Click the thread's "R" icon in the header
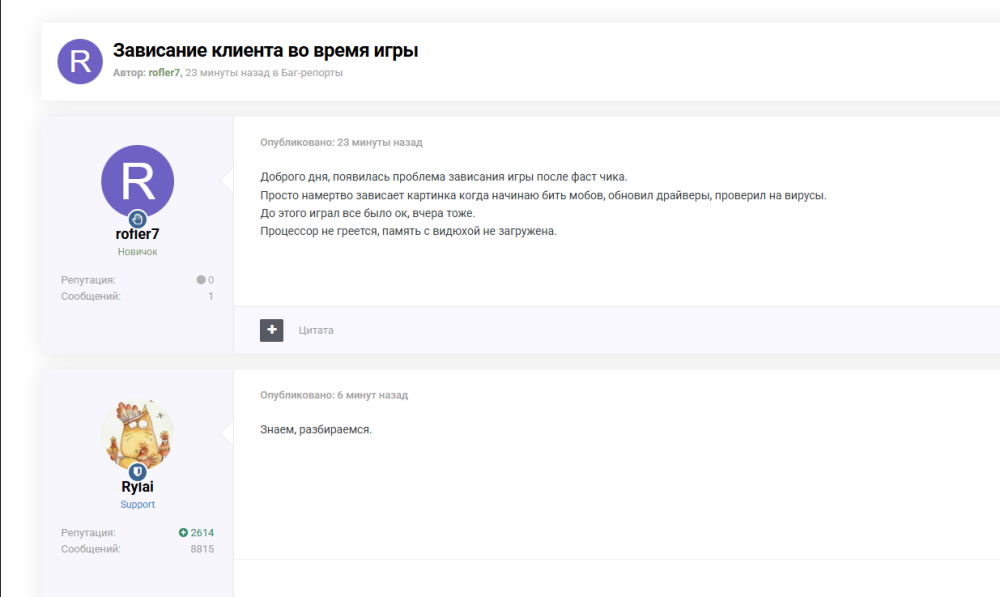The image size is (1000, 597). pyautogui.click(x=80, y=61)
